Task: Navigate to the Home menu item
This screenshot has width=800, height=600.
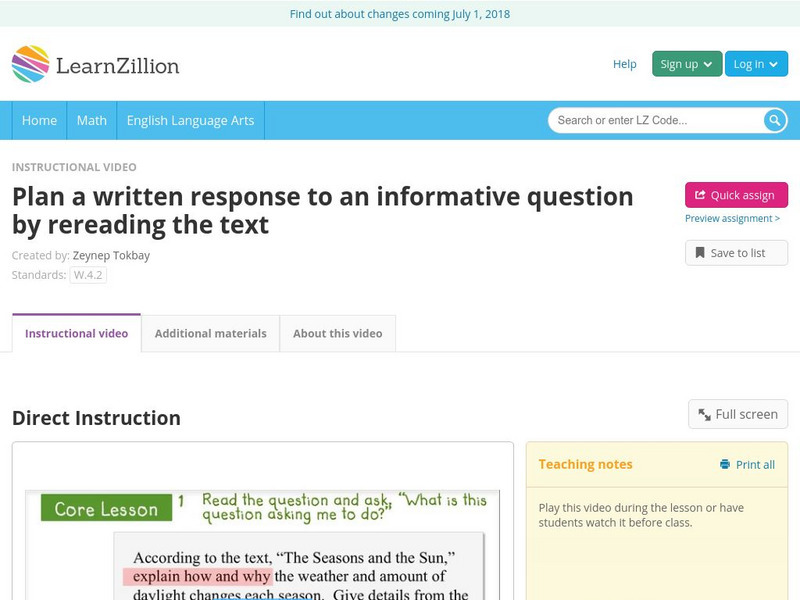Action: pos(39,120)
